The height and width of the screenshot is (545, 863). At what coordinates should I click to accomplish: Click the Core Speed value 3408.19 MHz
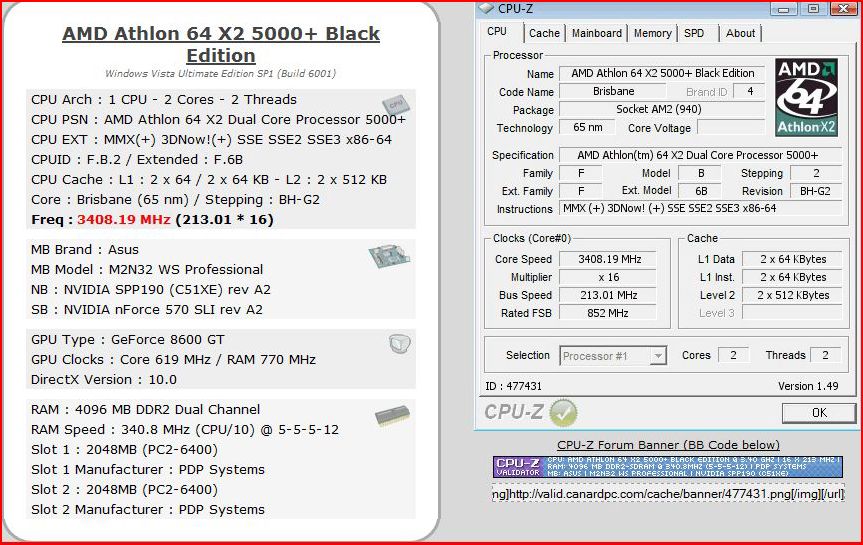coord(609,259)
